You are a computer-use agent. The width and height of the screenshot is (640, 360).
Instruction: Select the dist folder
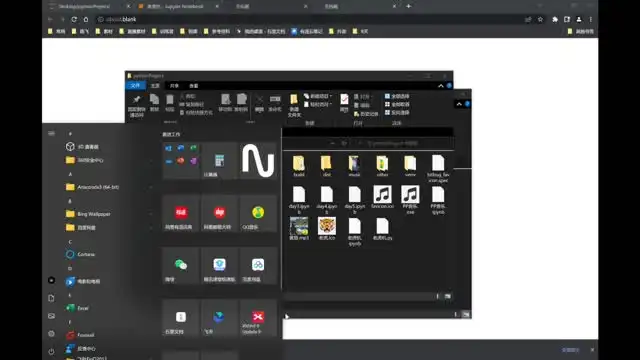(327, 166)
